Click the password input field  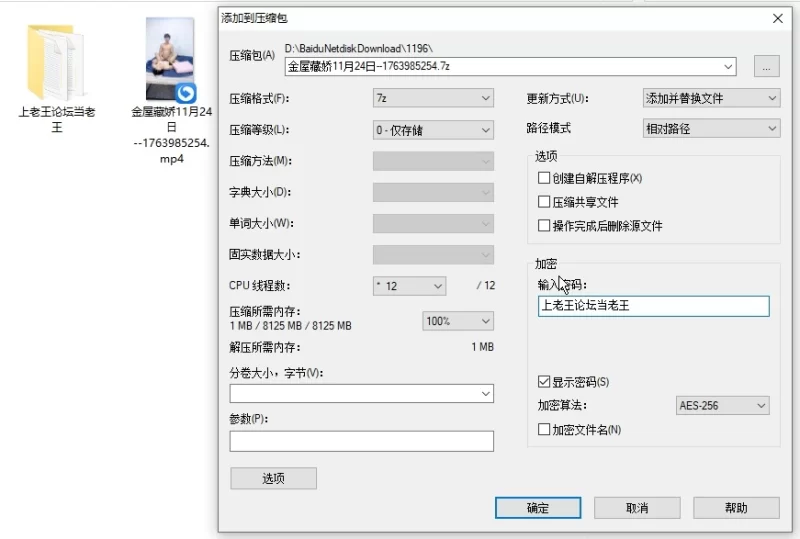tap(654, 306)
